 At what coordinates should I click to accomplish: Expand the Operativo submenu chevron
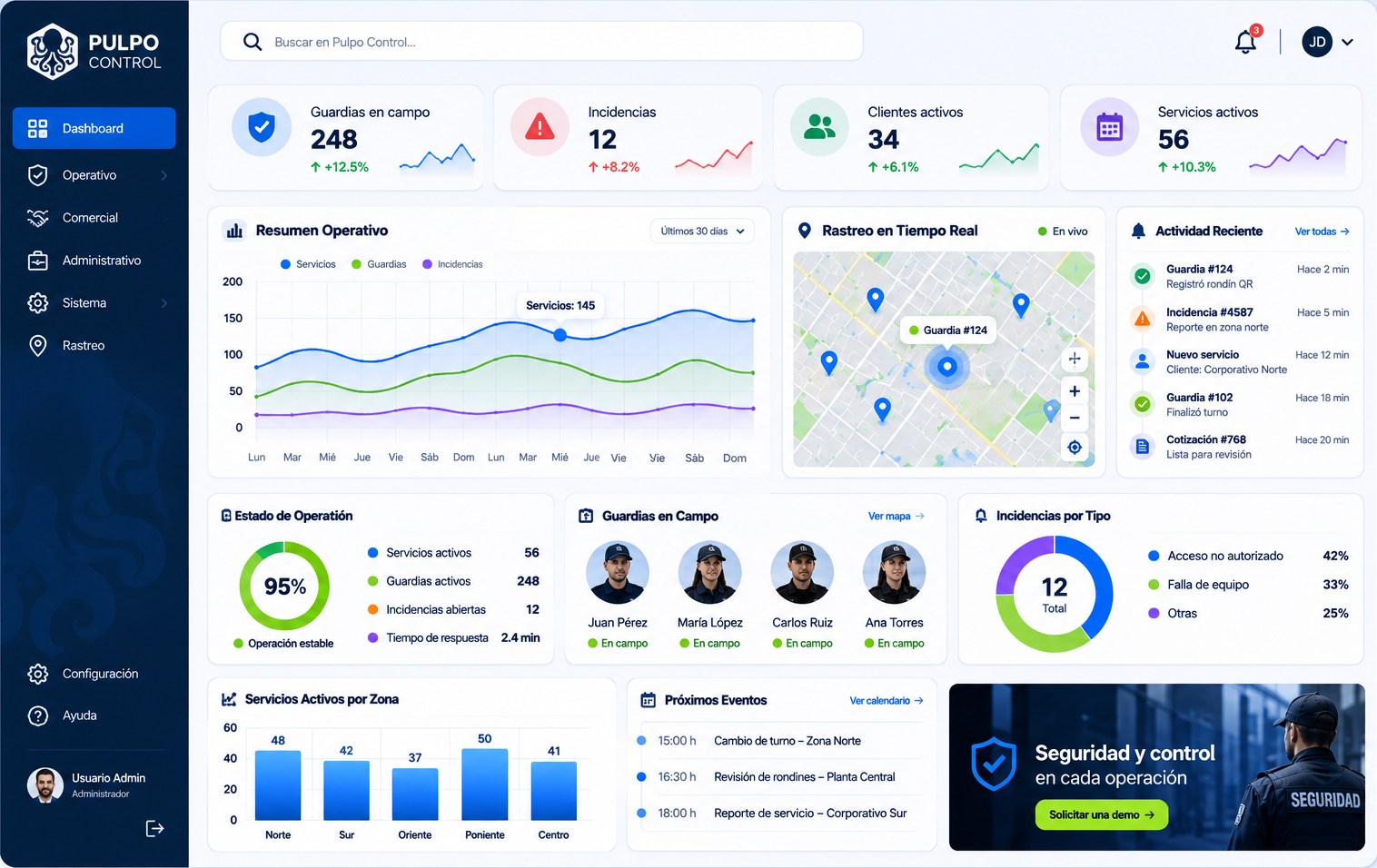coord(164,175)
